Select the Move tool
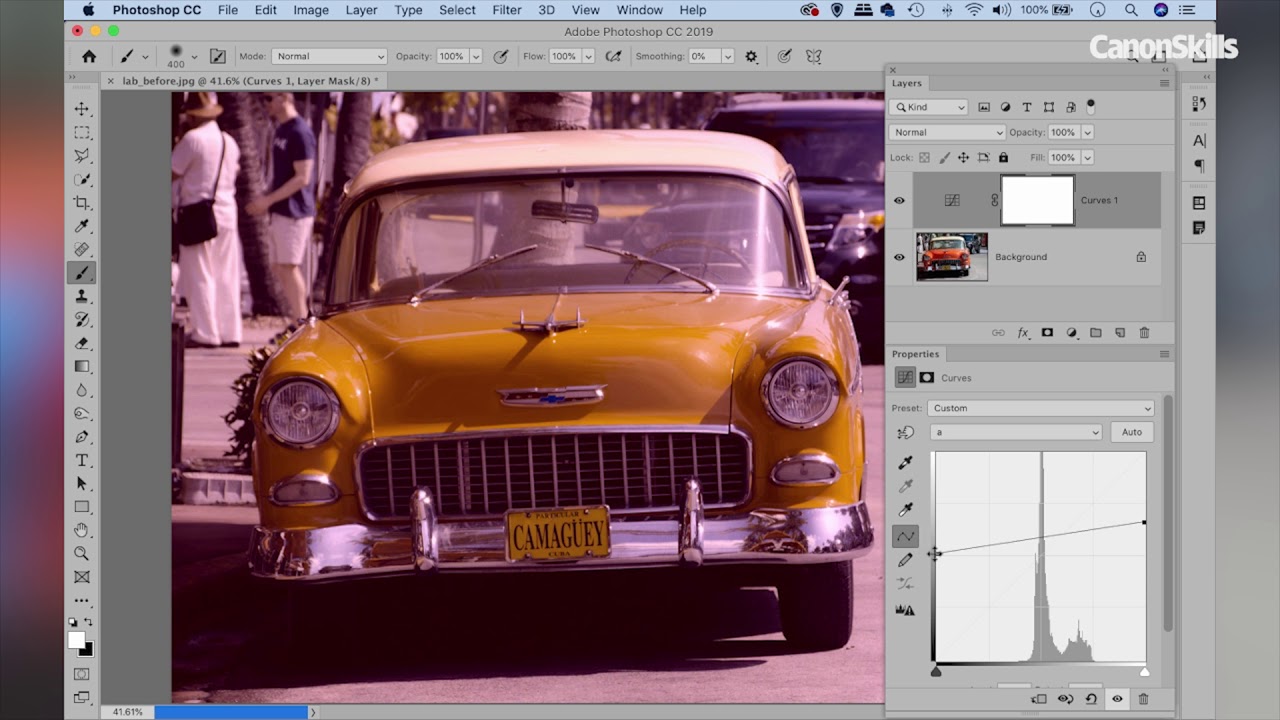The height and width of the screenshot is (720, 1280). [82, 109]
